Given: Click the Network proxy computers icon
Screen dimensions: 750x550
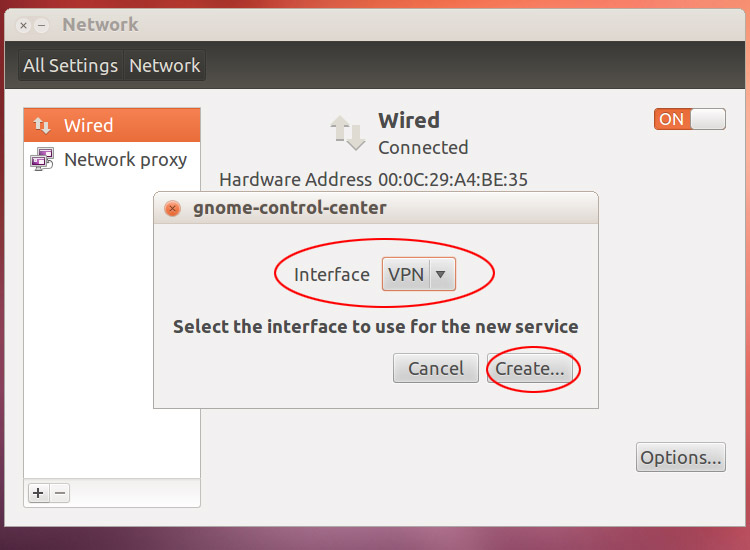Looking at the screenshot, I should (x=42, y=159).
